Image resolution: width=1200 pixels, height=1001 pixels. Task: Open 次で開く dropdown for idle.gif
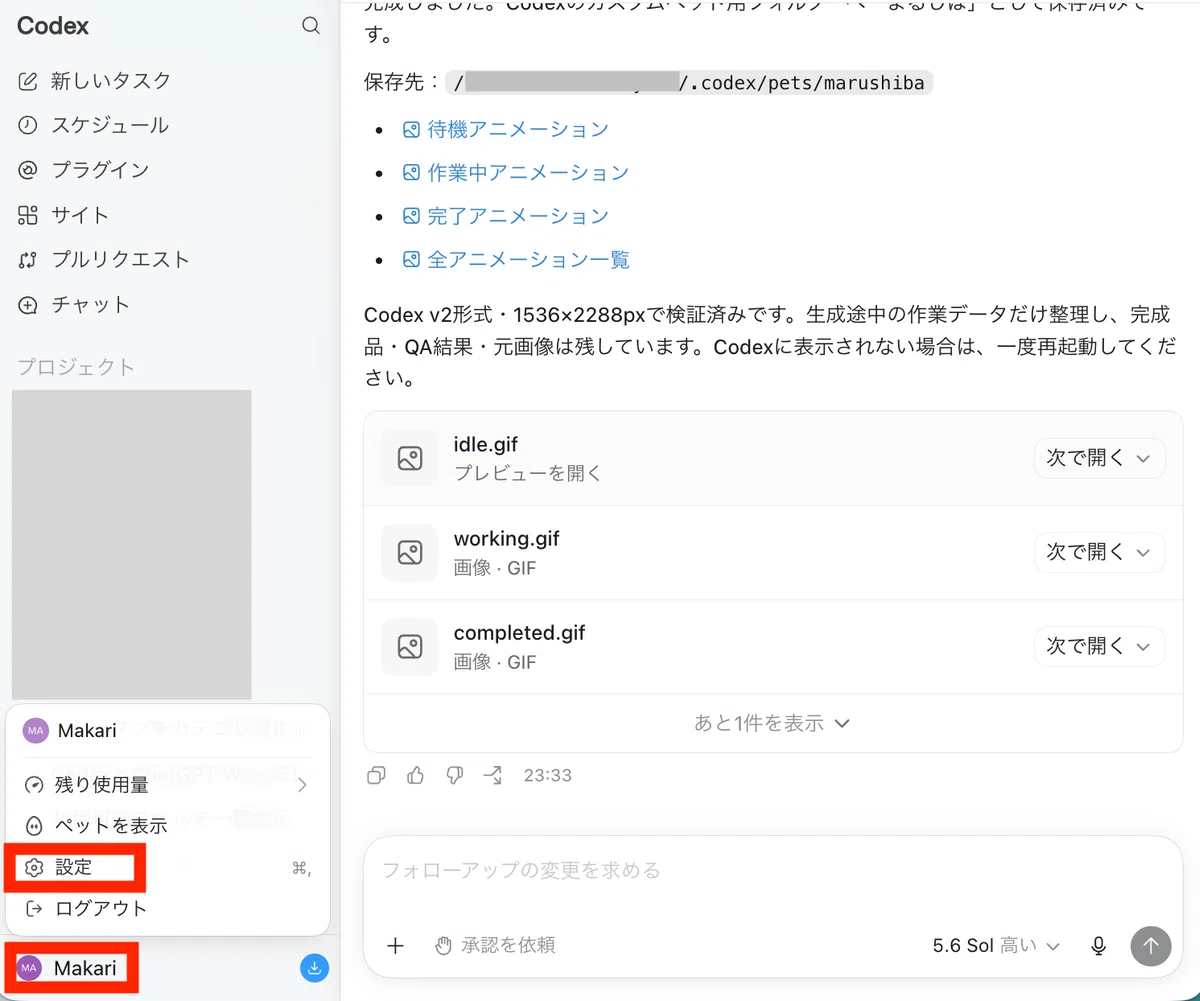(1099, 458)
